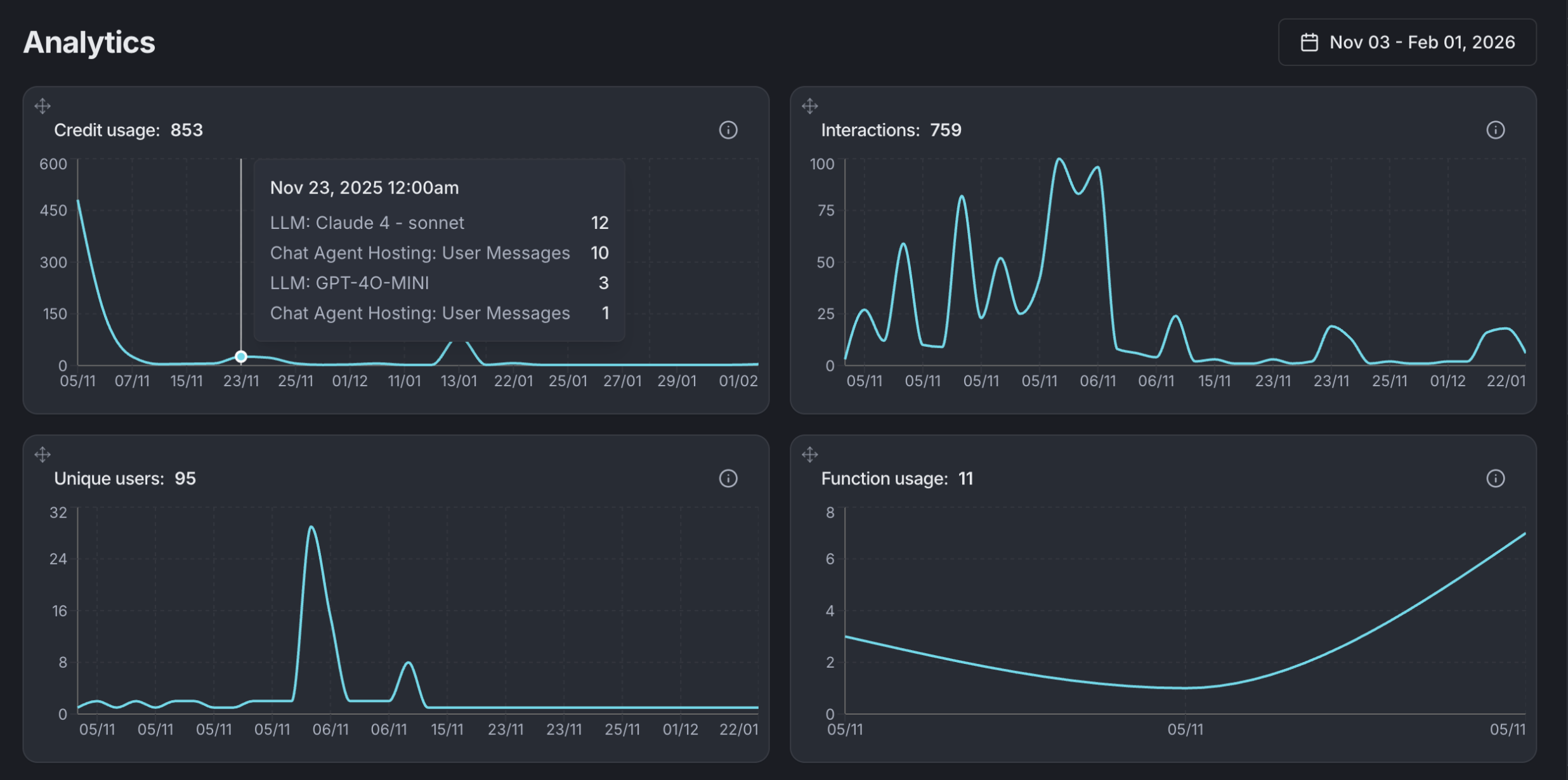Open the Function usage chart info icon
1568x780 pixels.
click(1496, 478)
